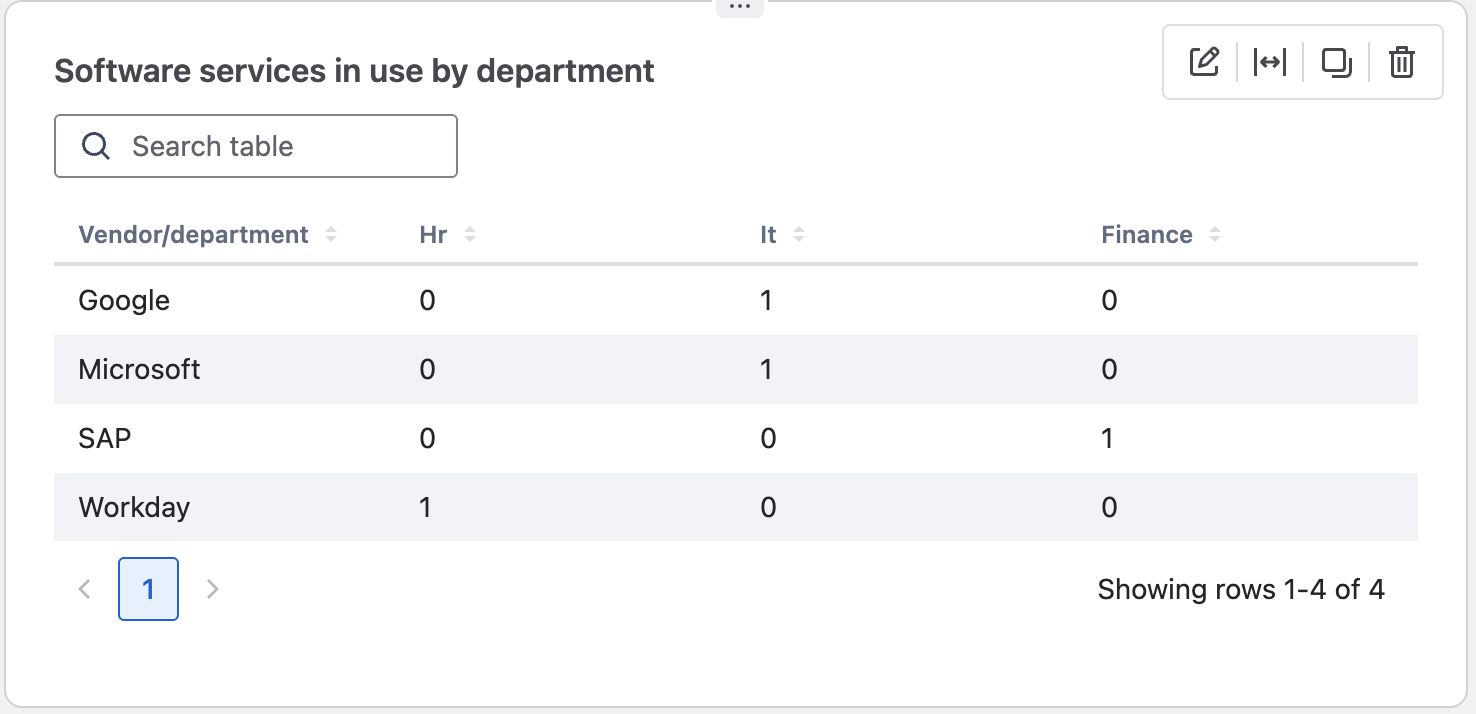Sort by the Hr column
Viewport: 1476px width, 714px height.
[447, 235]
